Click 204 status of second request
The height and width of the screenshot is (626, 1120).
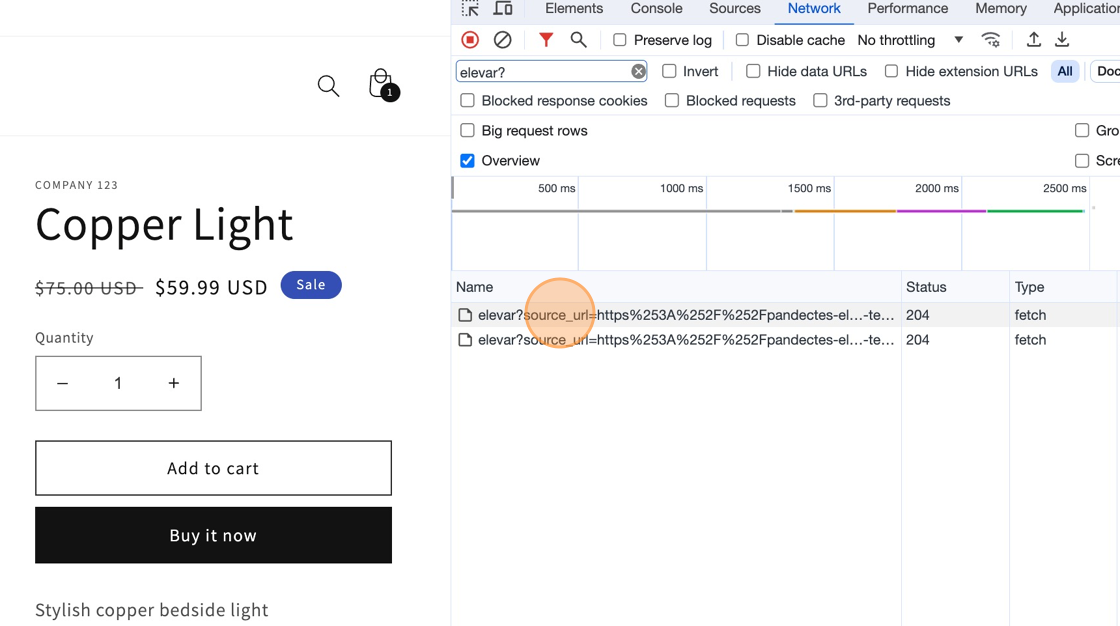pos(918,340)
